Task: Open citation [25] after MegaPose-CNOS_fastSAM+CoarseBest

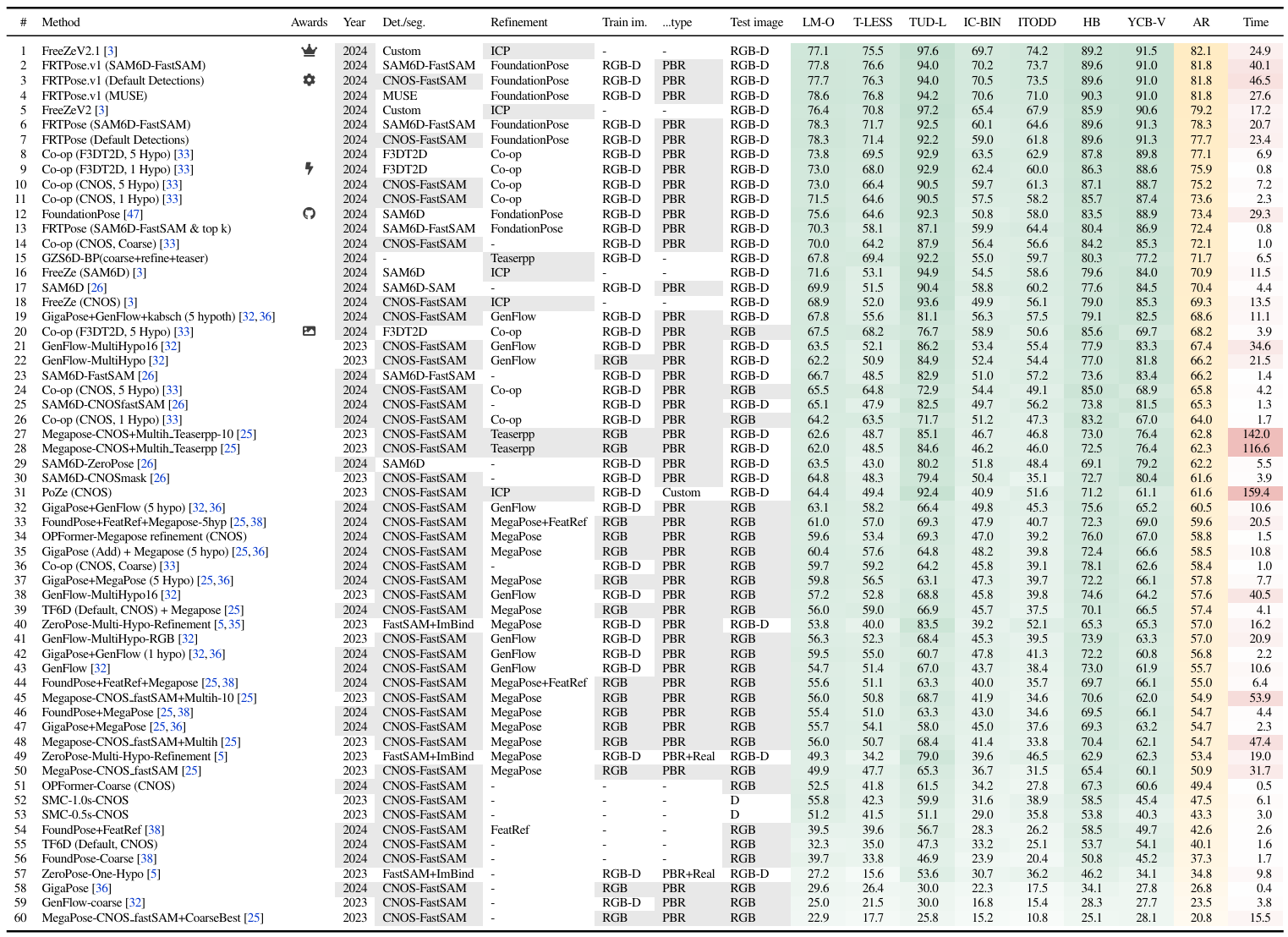Action: (x=254, y=918)
